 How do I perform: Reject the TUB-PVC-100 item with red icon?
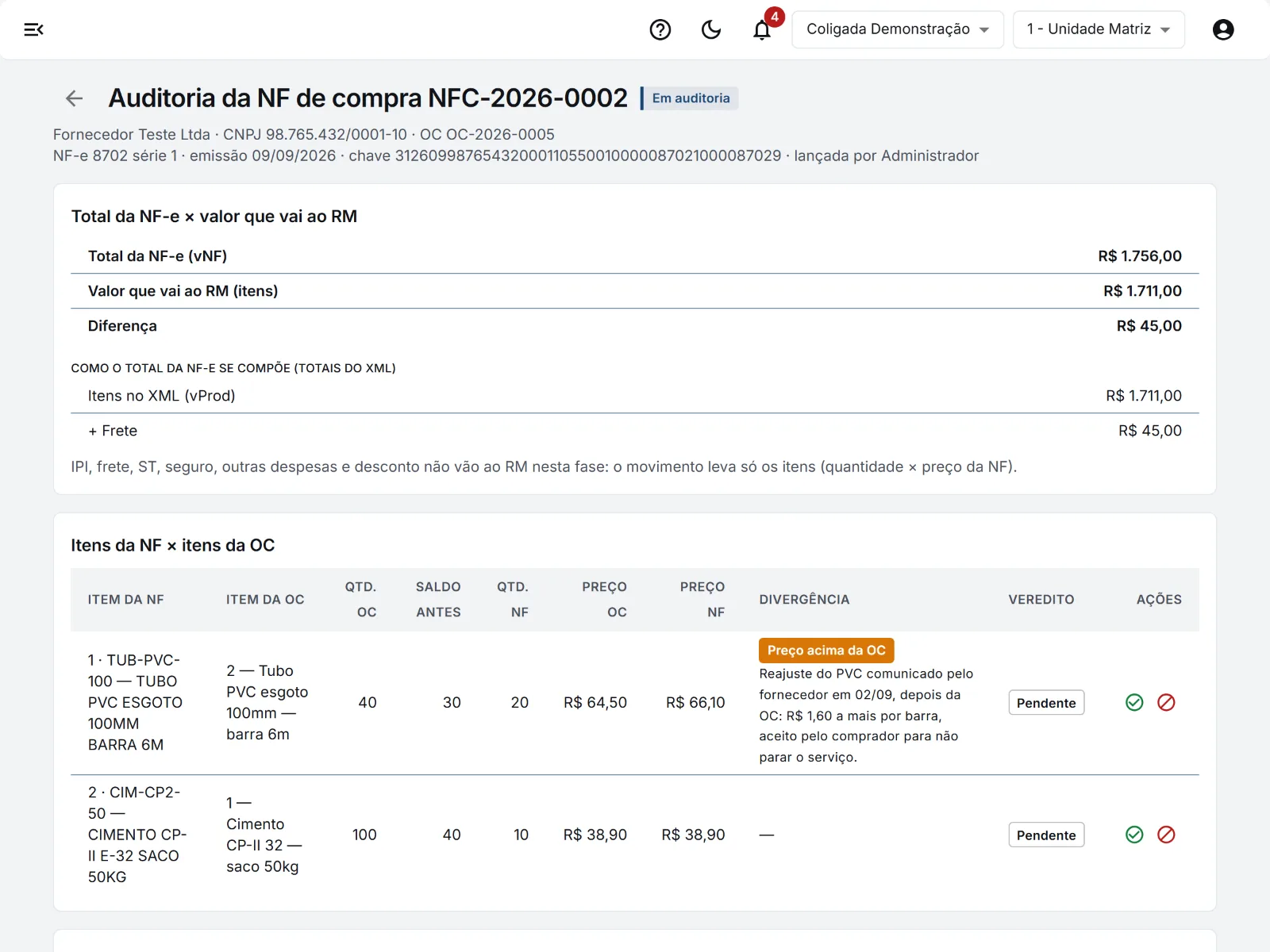pos(1166,702)
